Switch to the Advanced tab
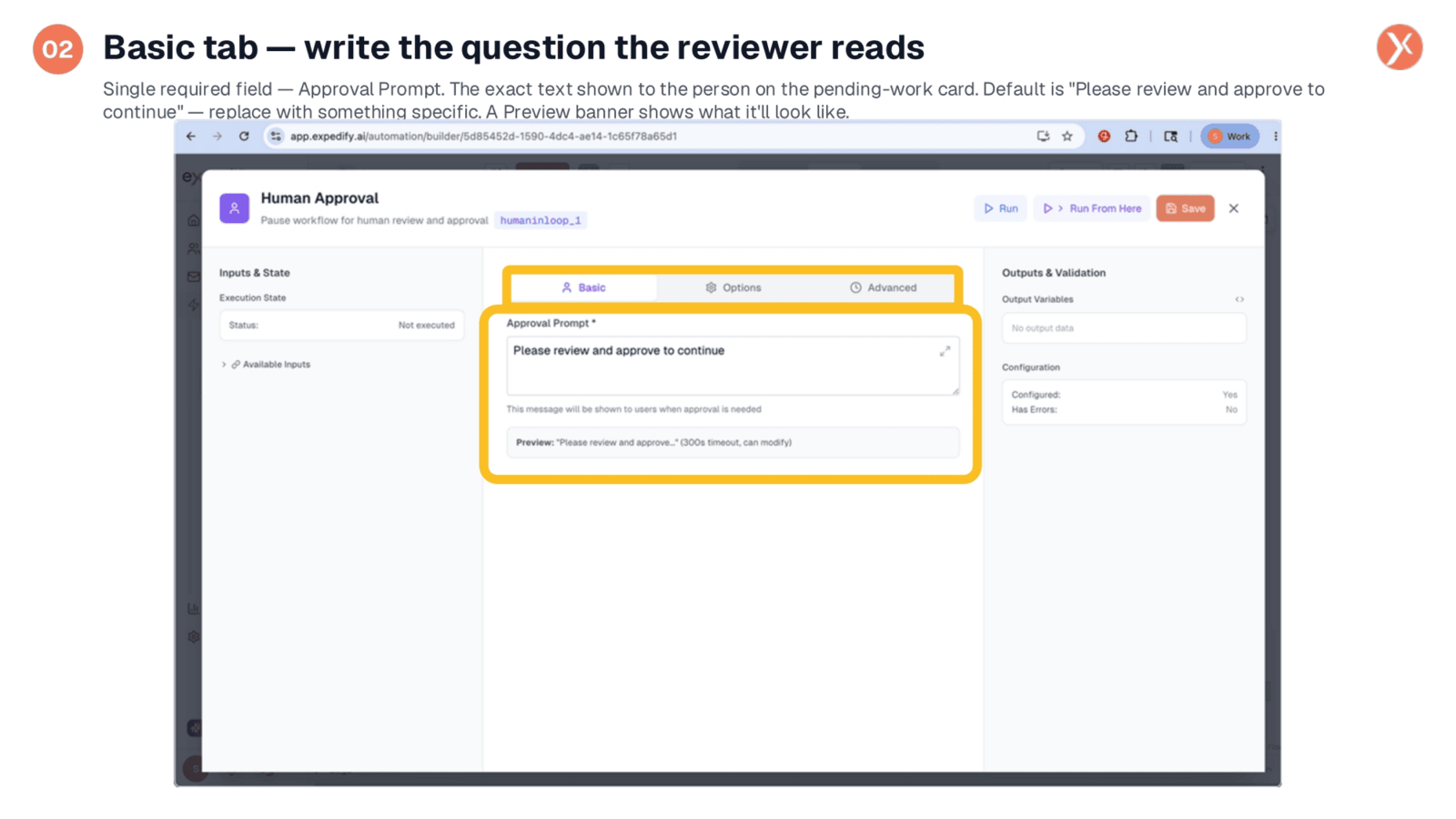This screenshot has width=1456, height=819. tap(883, 288)
